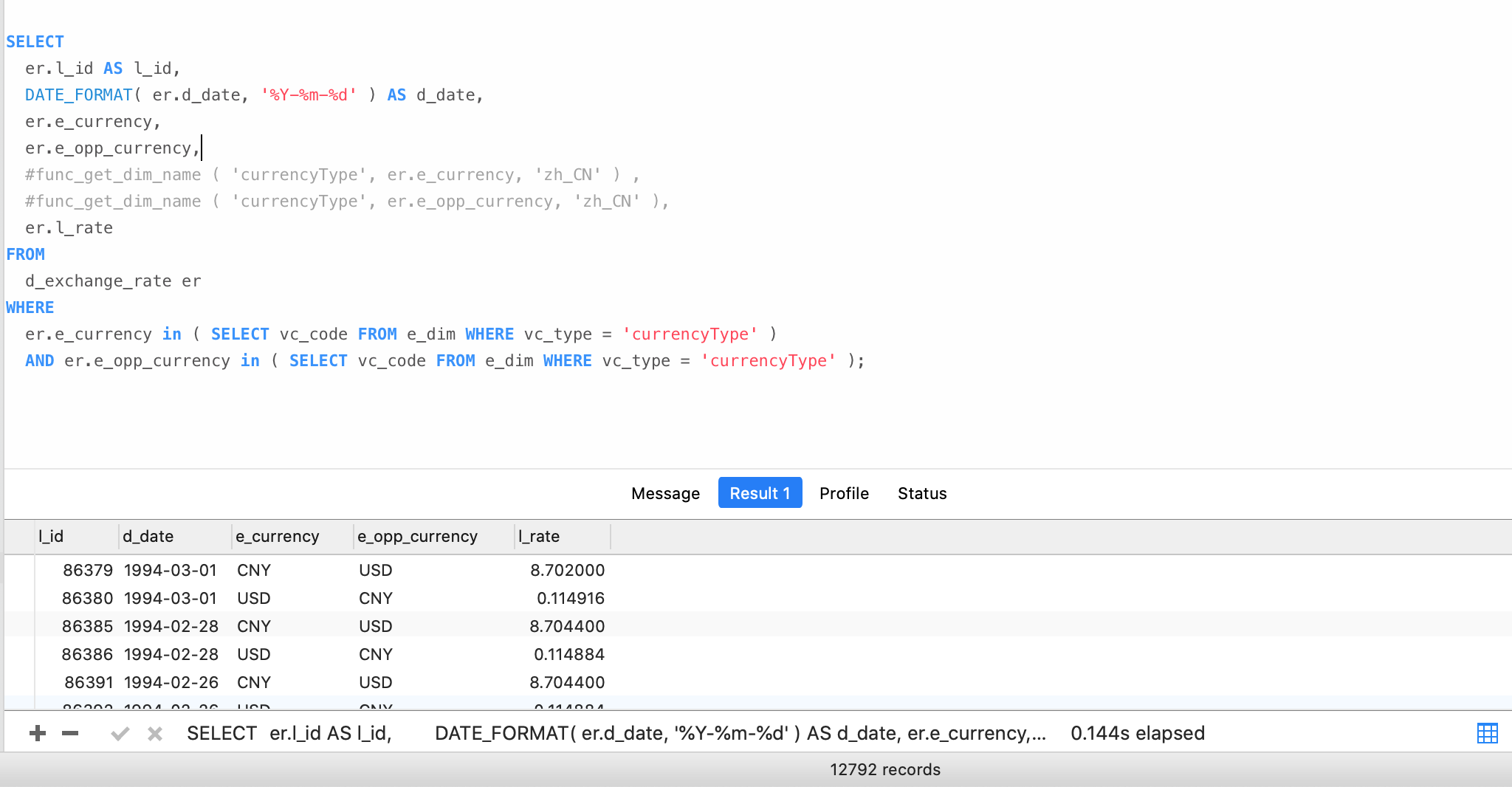Switch to grid view icon
The image size is (1512, 787).
(x=1487, y=733)
